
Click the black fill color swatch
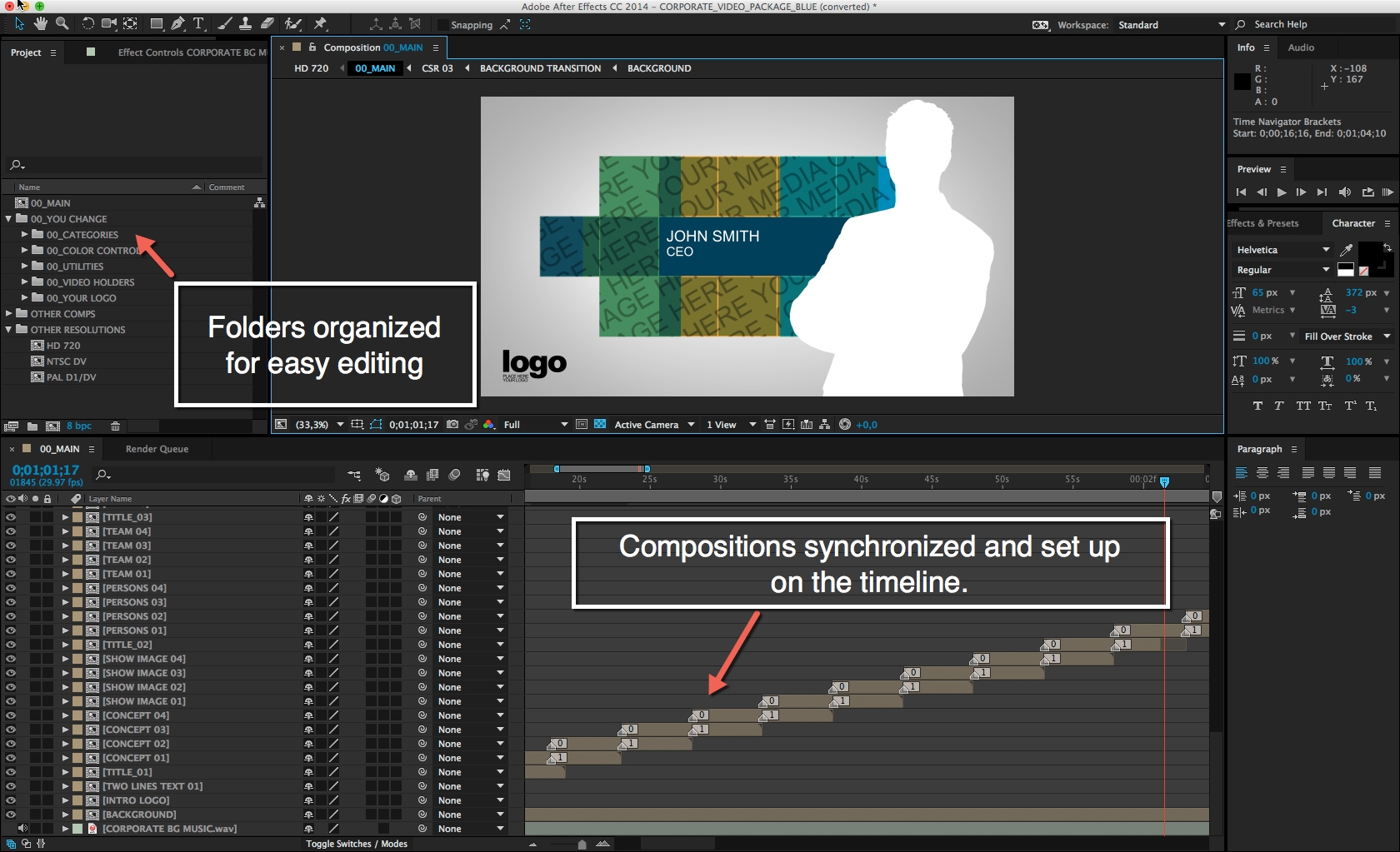click(1369, 252)
